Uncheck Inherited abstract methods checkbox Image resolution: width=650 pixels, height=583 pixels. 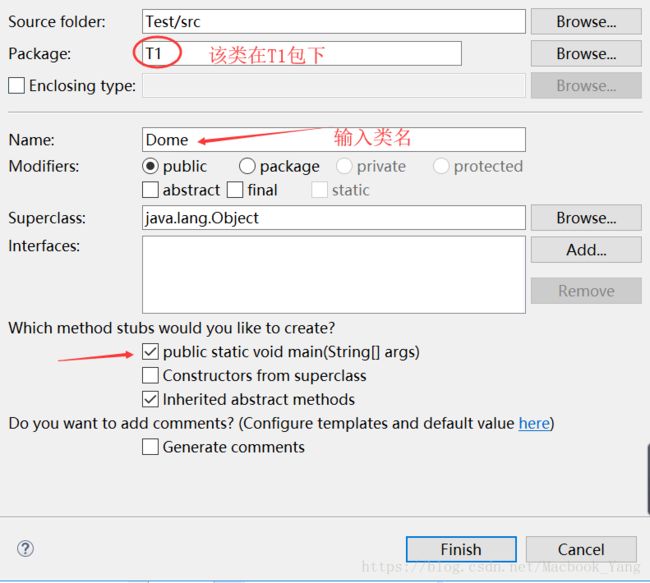150,399
